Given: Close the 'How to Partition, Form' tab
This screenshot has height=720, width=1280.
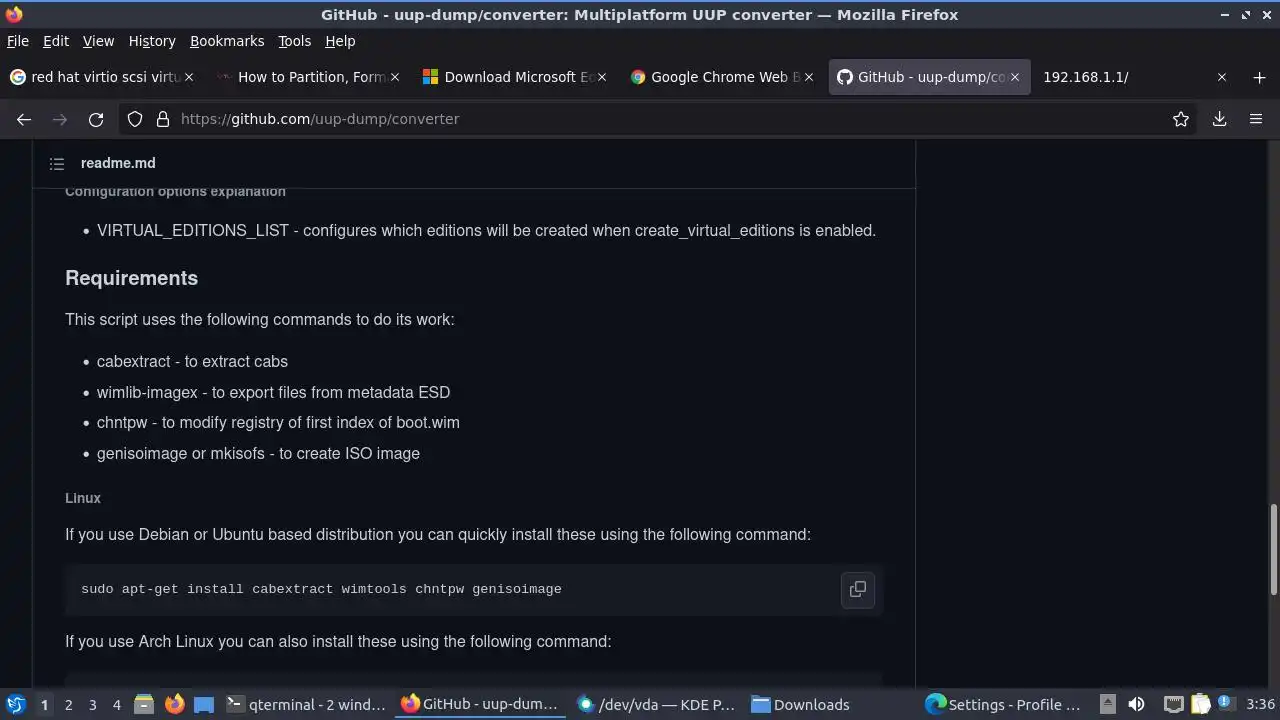Looking at the screenshot, I should click(395, 77).
